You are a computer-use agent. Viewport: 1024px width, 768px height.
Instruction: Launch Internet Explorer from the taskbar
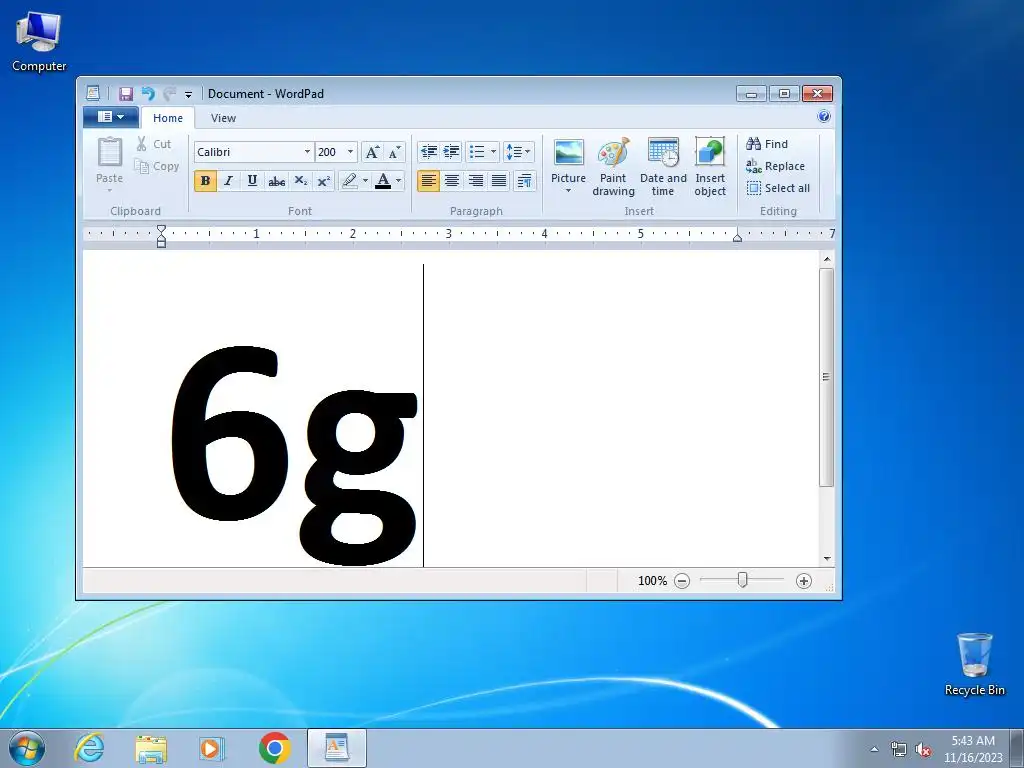[89, 748]
